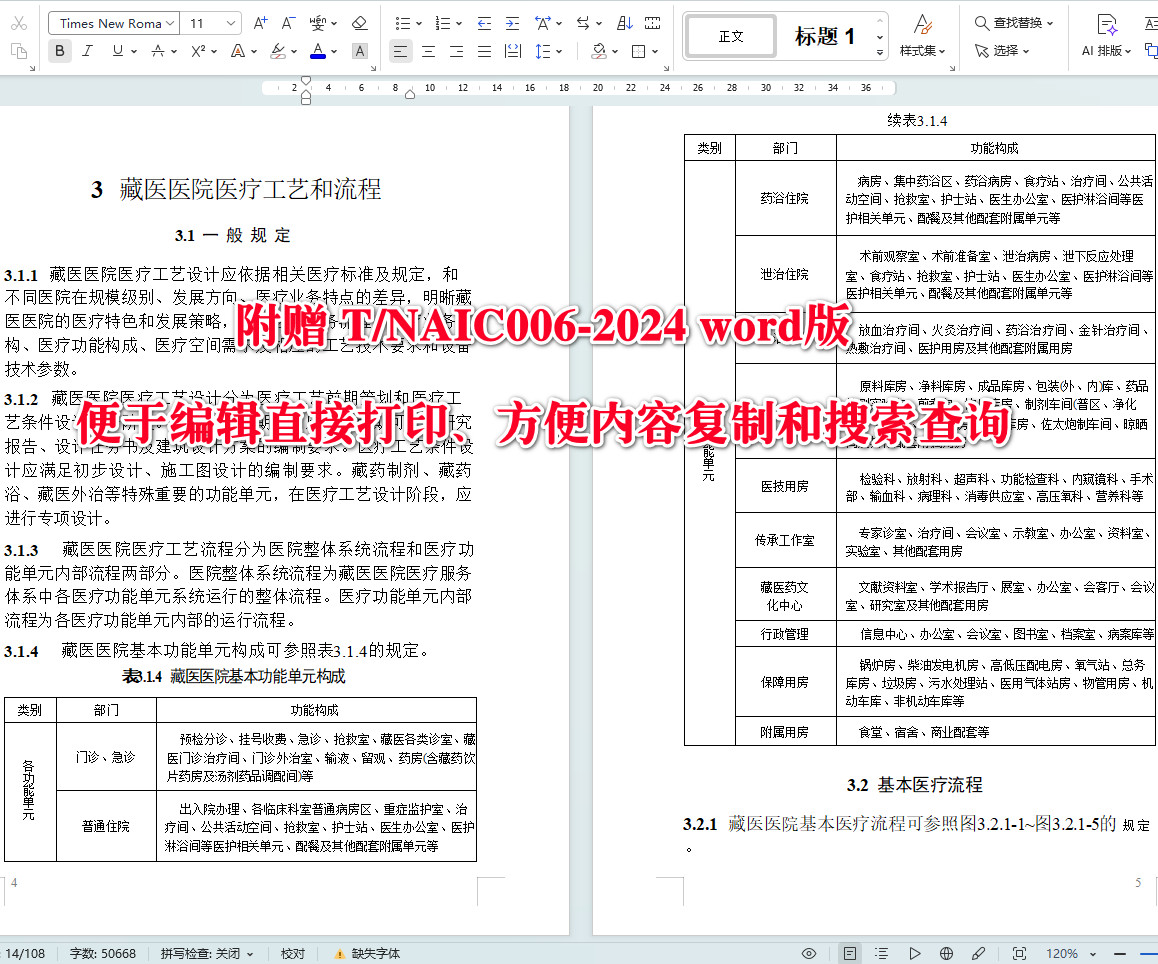
Task: Click the word count showing 字数: 50668
Action: click(x=103, y=953)
